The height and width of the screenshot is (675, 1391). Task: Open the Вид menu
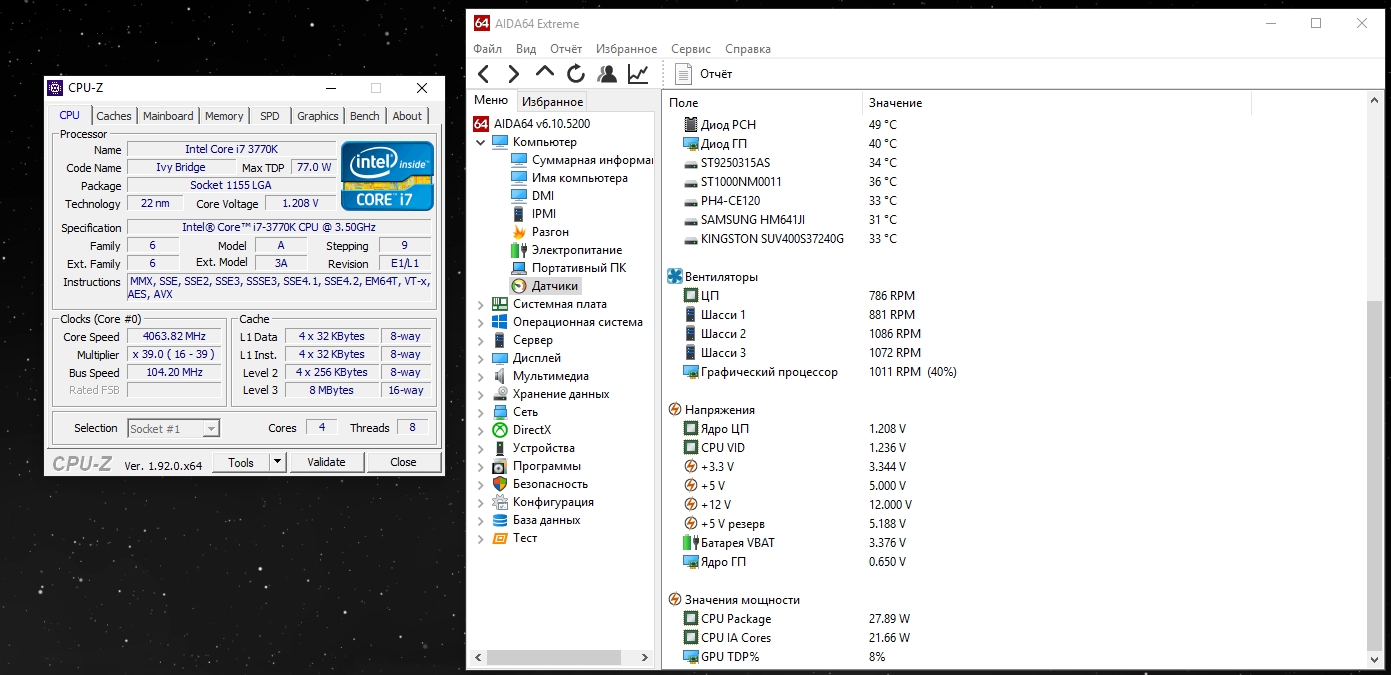pos(526,49)
